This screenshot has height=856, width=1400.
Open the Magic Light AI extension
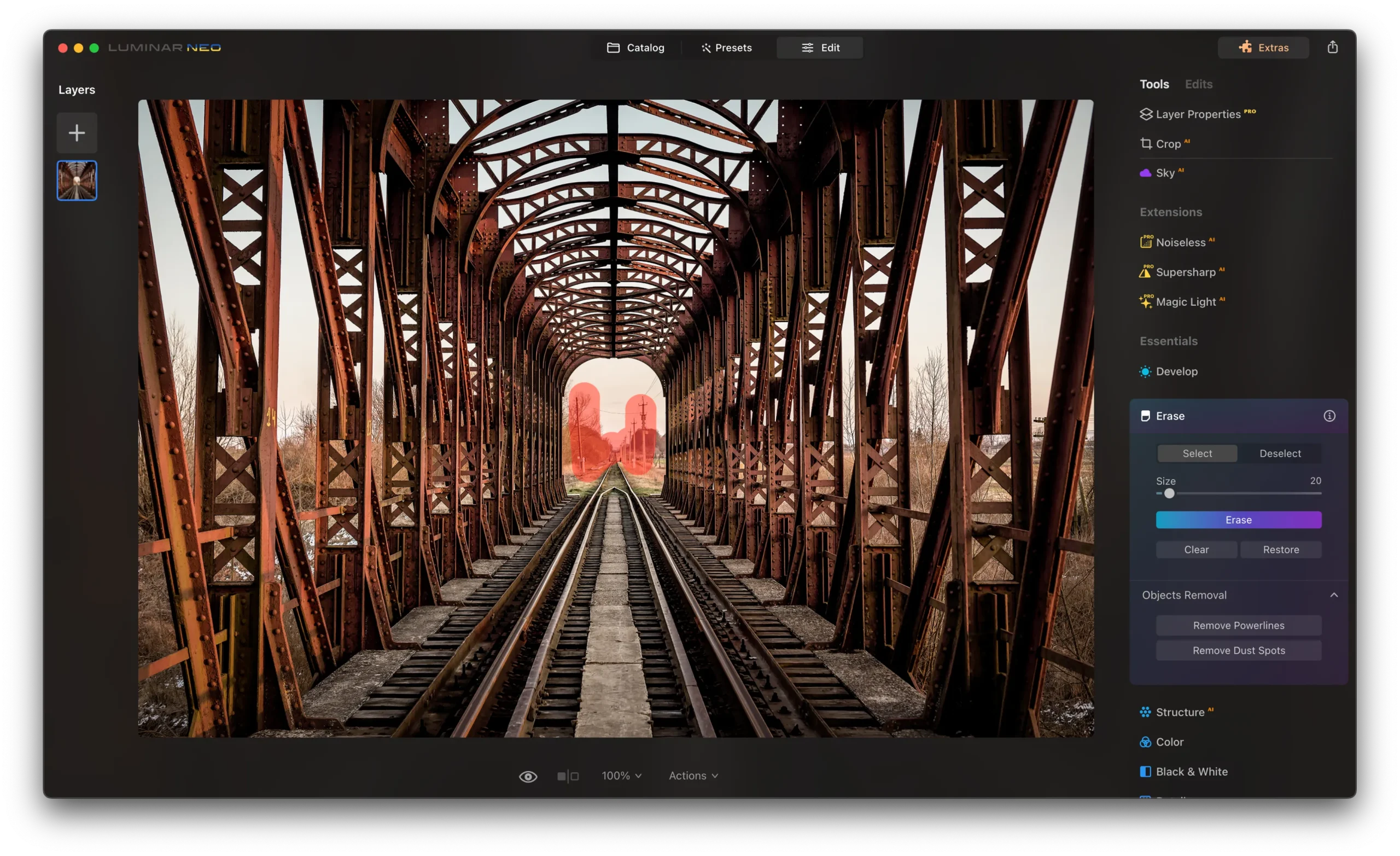click(x=1185, y=302)
